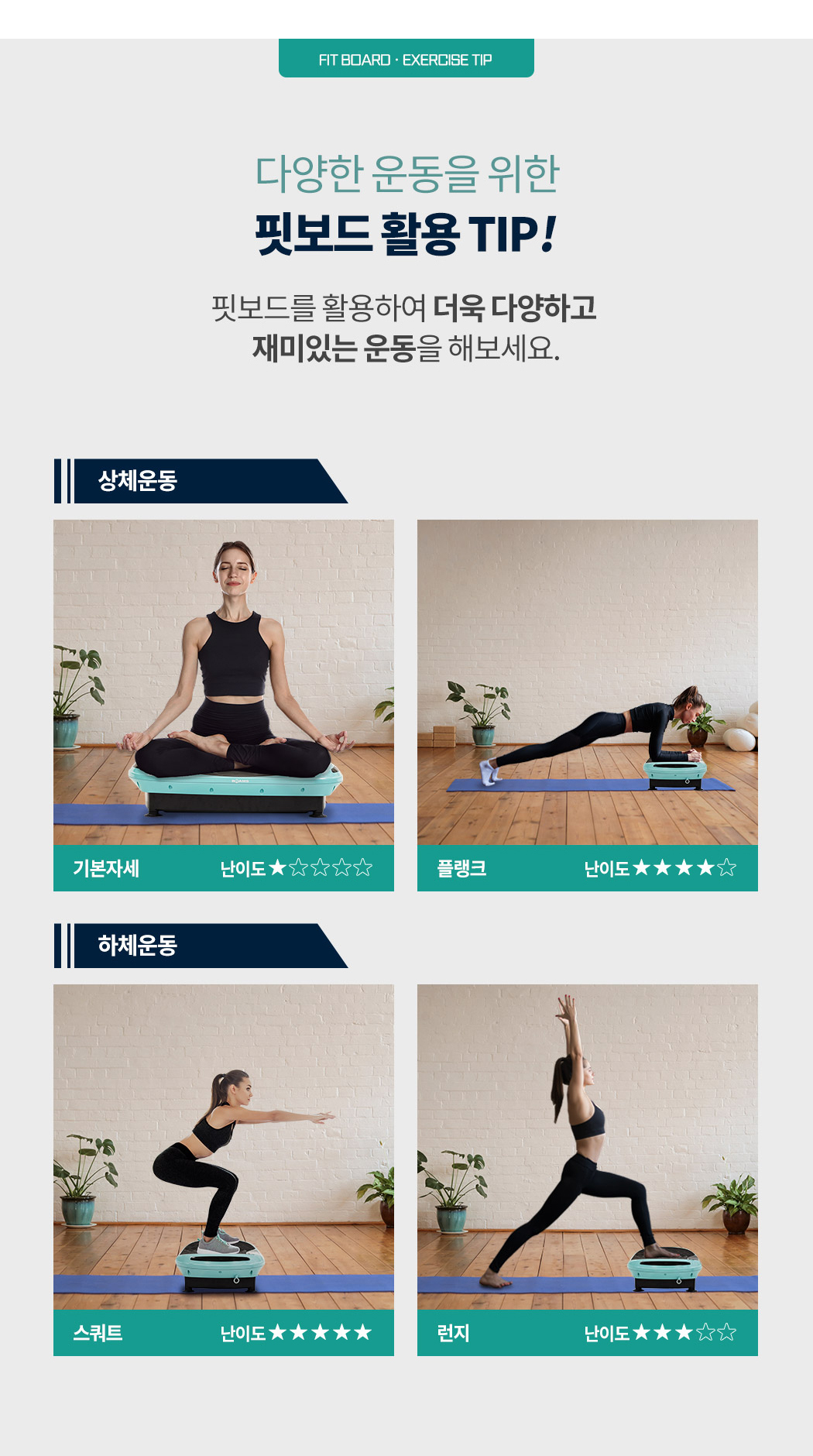This screenshot has width=813, height=1456.
Task: Click the 재미있는 운동을 해보세요 description text
Action: pos(406,349)
